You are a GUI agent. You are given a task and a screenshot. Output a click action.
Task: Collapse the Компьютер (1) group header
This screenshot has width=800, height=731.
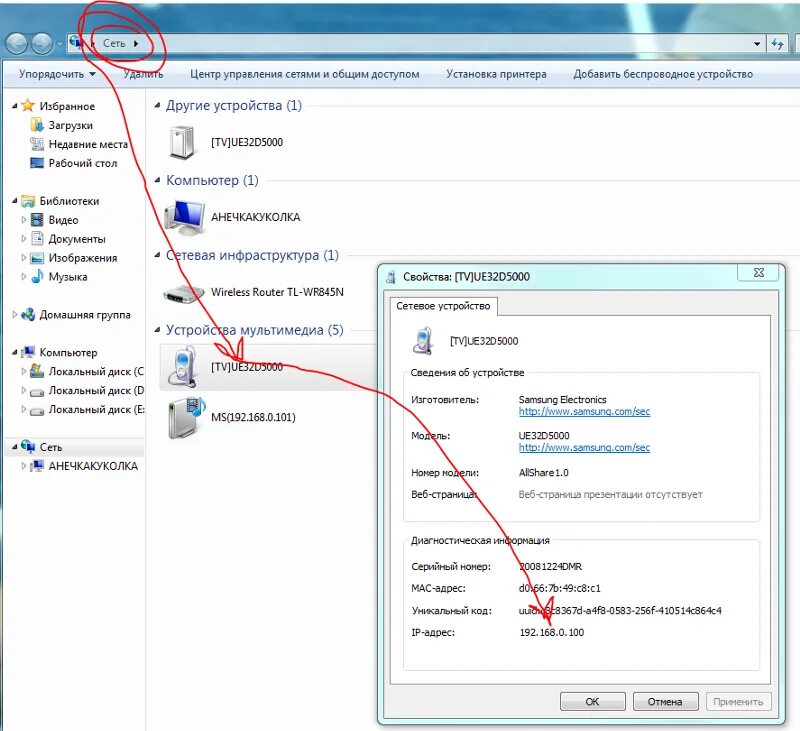coord(158,180)
